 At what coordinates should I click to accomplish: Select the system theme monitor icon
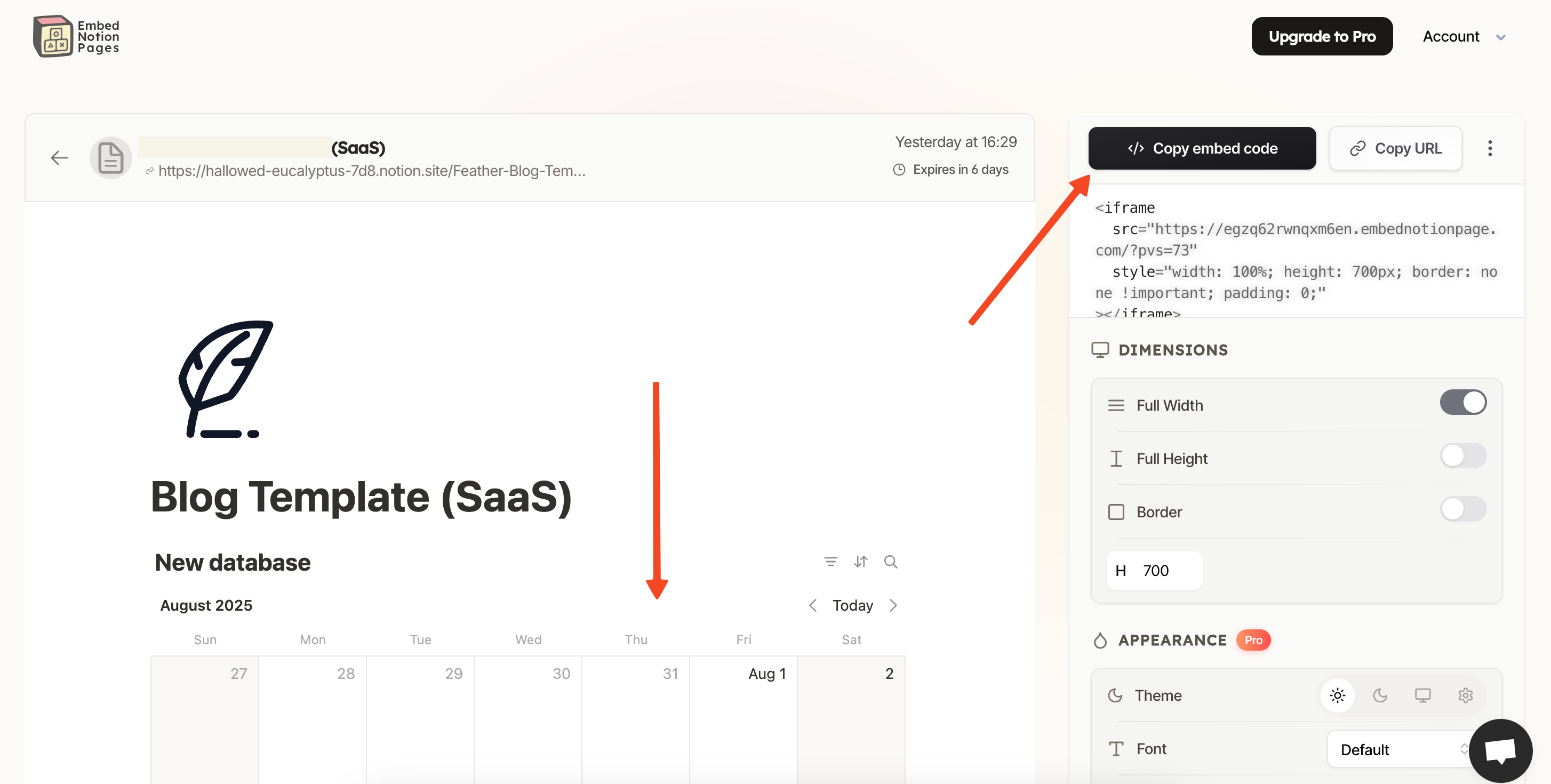point(1422,695)
